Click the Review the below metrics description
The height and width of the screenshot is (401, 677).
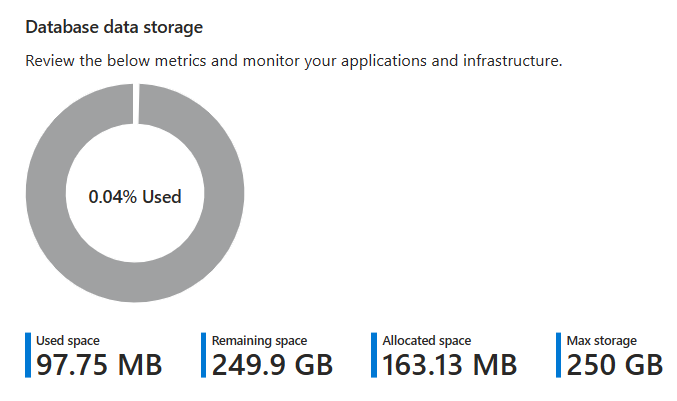pos(294,61)
